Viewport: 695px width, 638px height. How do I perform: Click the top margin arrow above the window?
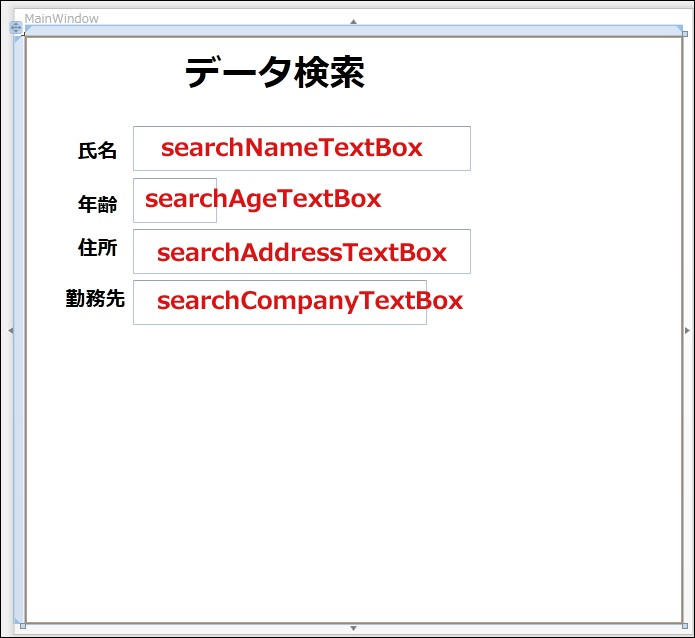353,21
